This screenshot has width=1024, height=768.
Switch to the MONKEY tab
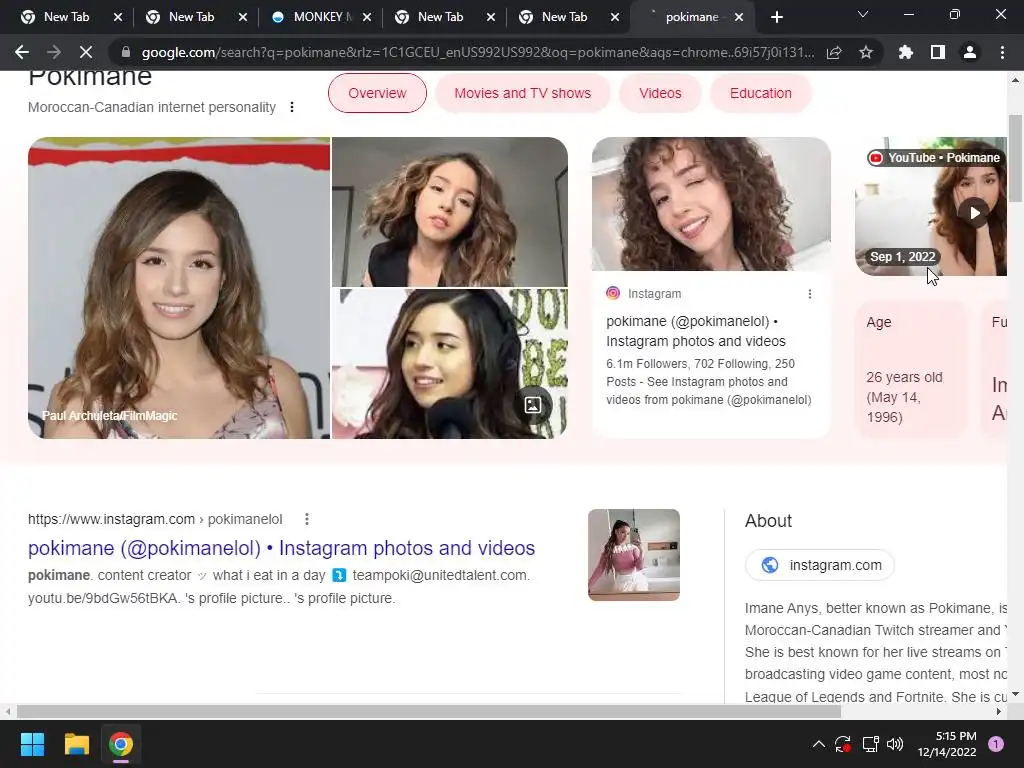tap(321, 17)
